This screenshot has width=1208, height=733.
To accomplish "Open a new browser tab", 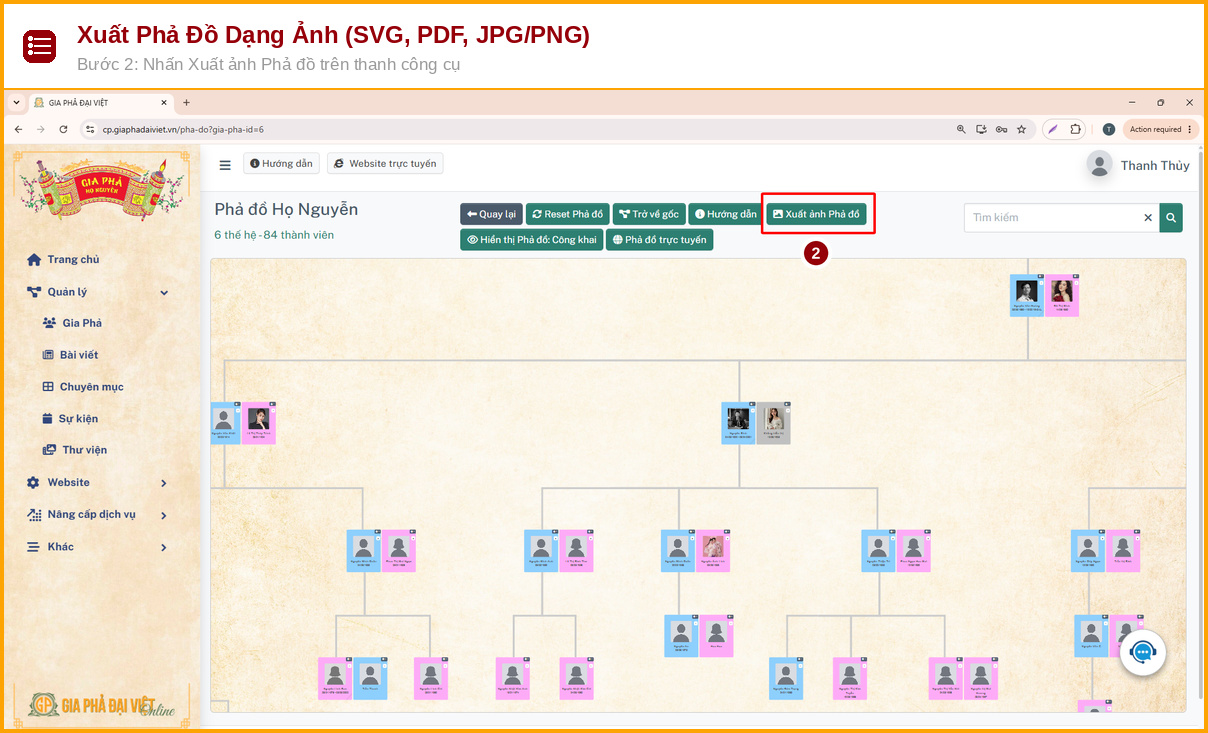I will (x=186, y=102).
